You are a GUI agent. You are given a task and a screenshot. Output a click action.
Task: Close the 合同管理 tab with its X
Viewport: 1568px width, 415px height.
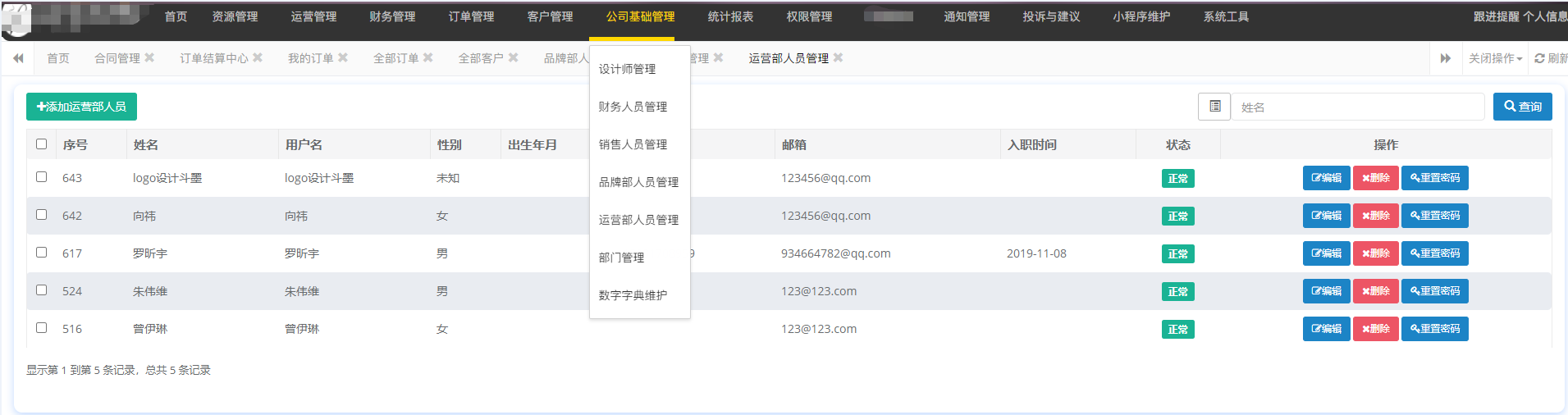(149, 57)
